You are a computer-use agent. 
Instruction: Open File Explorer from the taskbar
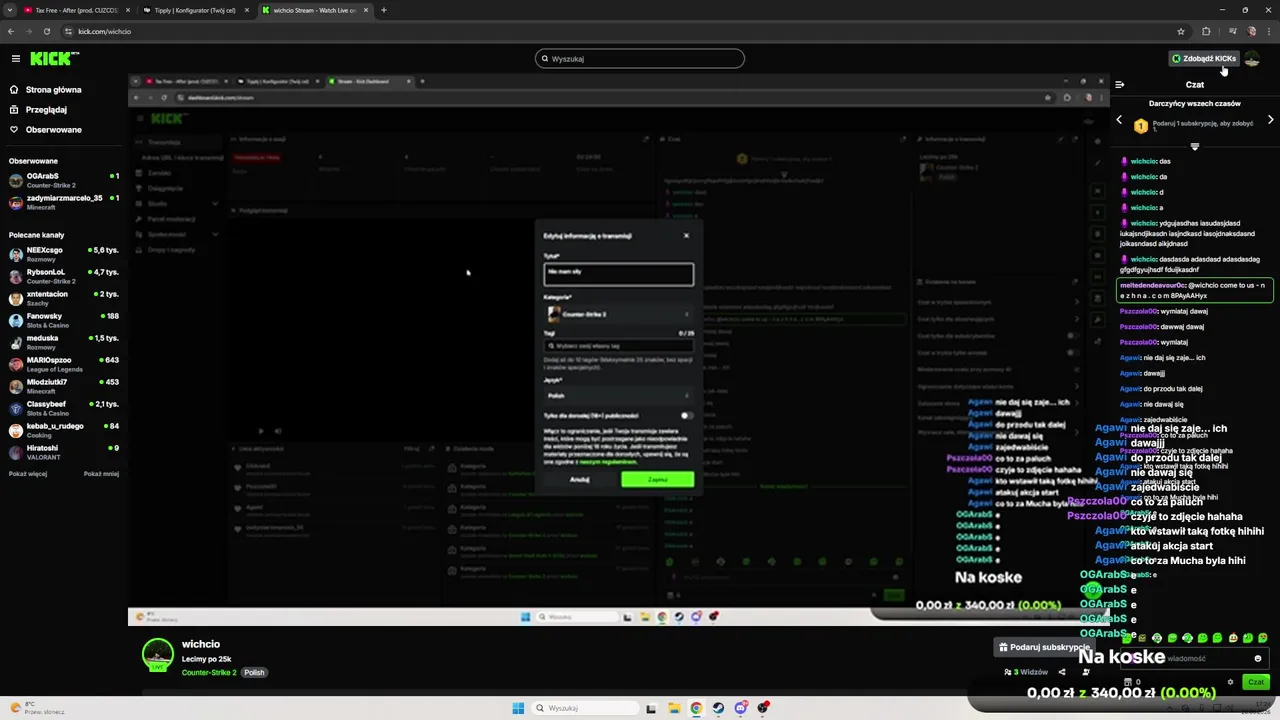pyautogui.click(x=674, y=708)
